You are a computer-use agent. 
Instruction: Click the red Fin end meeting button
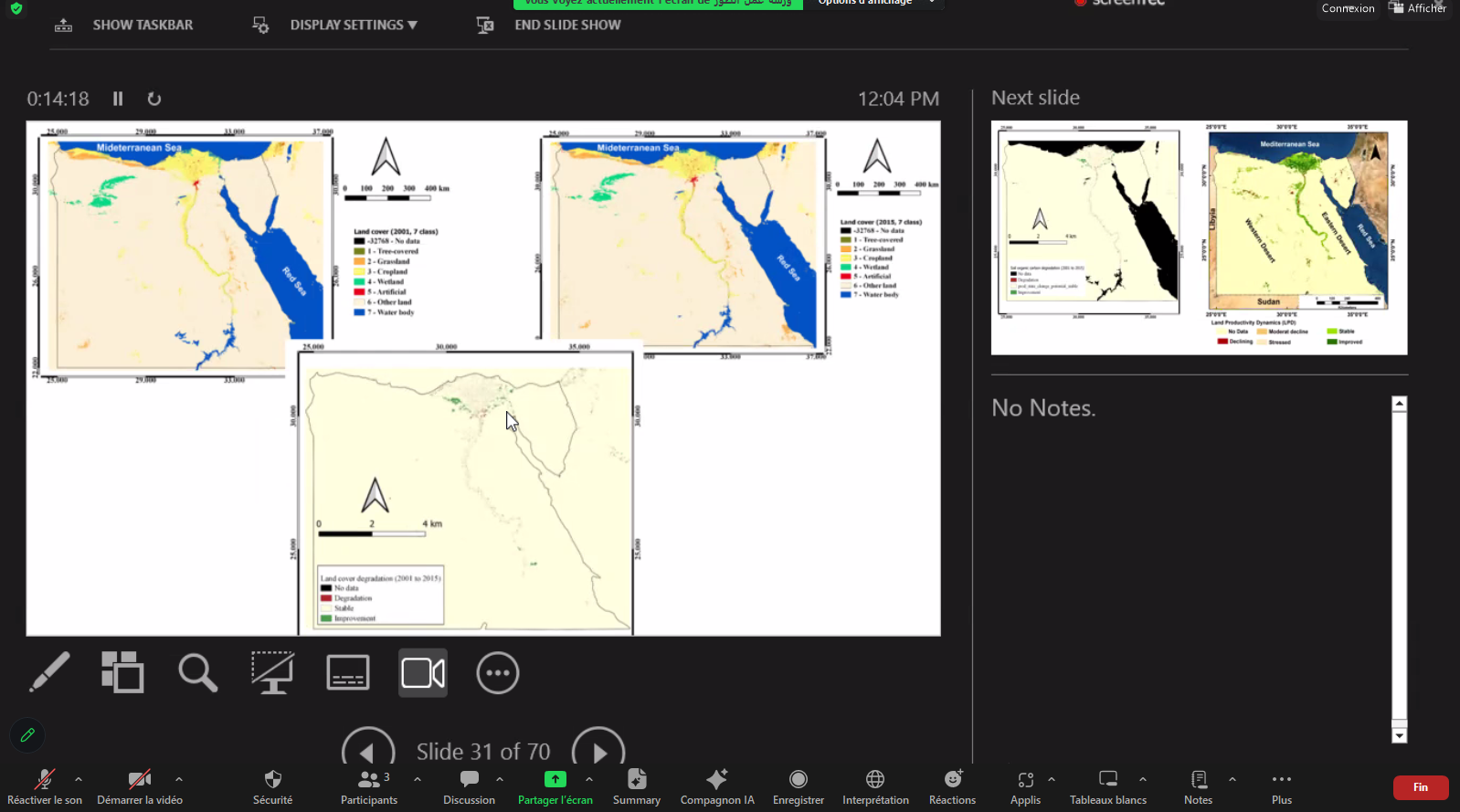pyautogui.click(x=1421, y=787)
